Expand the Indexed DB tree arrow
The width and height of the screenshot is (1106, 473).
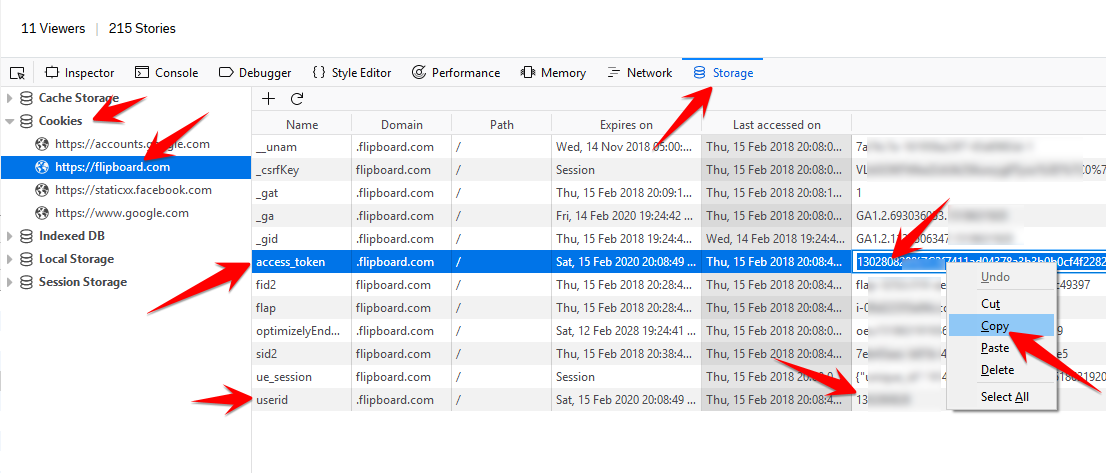[9, 236]
